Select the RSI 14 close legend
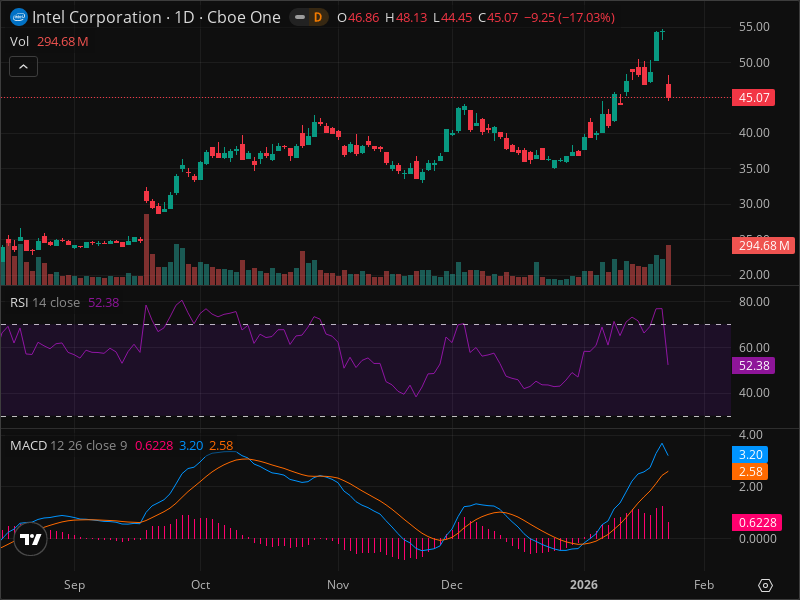 coord(64,303)
